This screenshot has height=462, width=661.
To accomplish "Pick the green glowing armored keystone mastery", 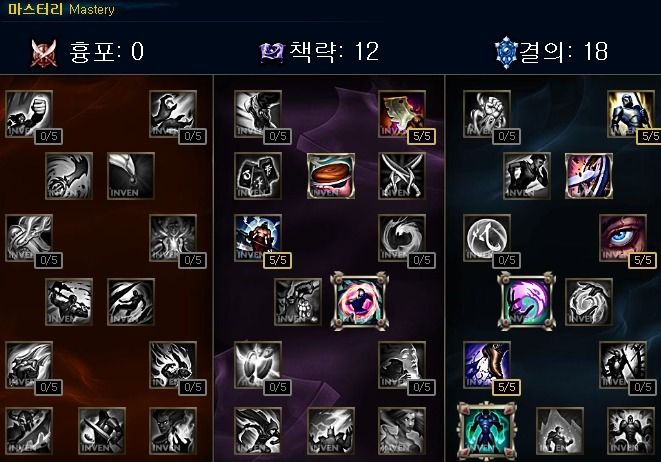I will click(x=486, y=431).
